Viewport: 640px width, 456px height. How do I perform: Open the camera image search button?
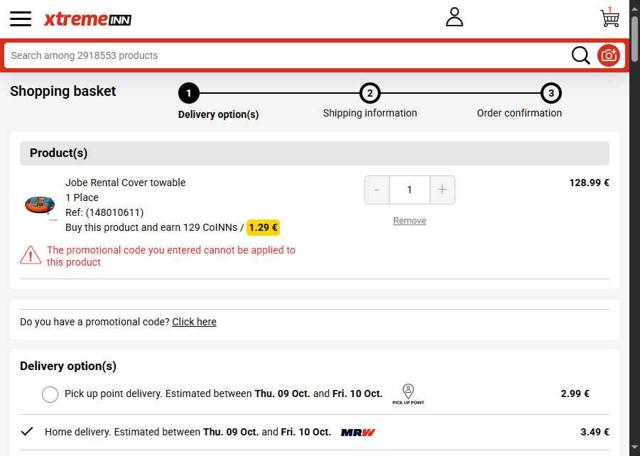(x=608, y=55)
